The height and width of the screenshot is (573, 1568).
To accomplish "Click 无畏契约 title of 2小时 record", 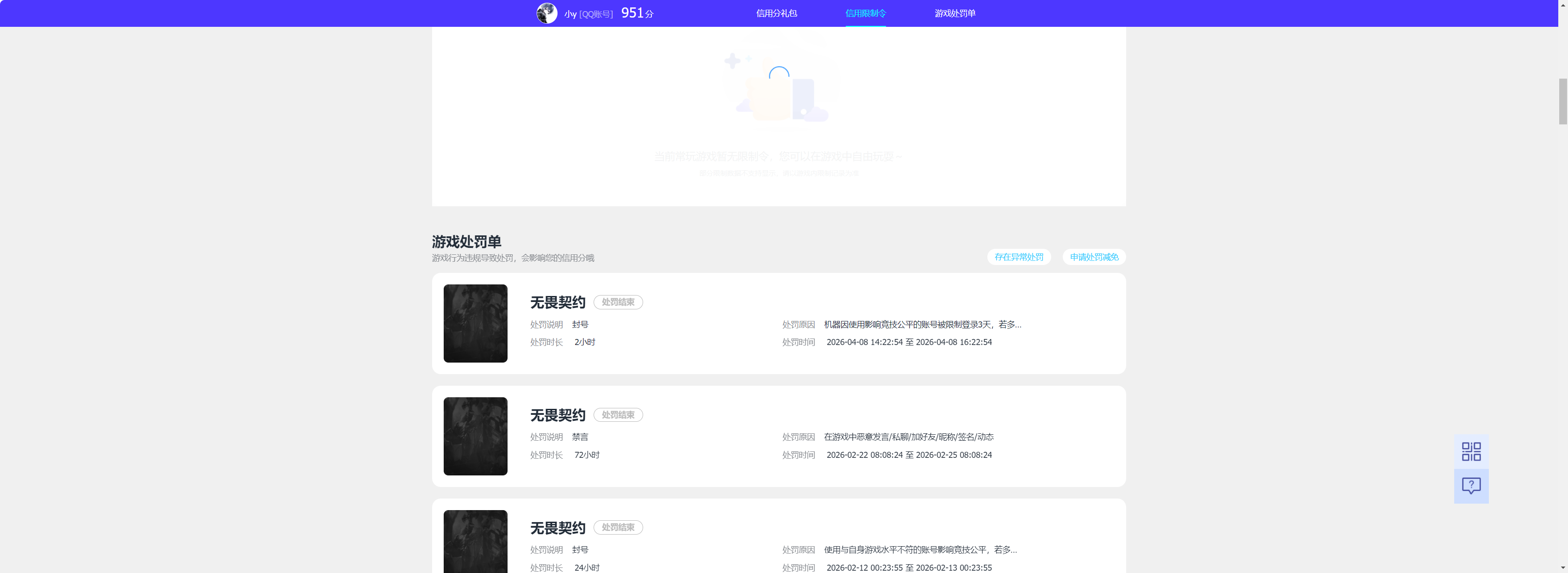I will [x=557, y=302].
